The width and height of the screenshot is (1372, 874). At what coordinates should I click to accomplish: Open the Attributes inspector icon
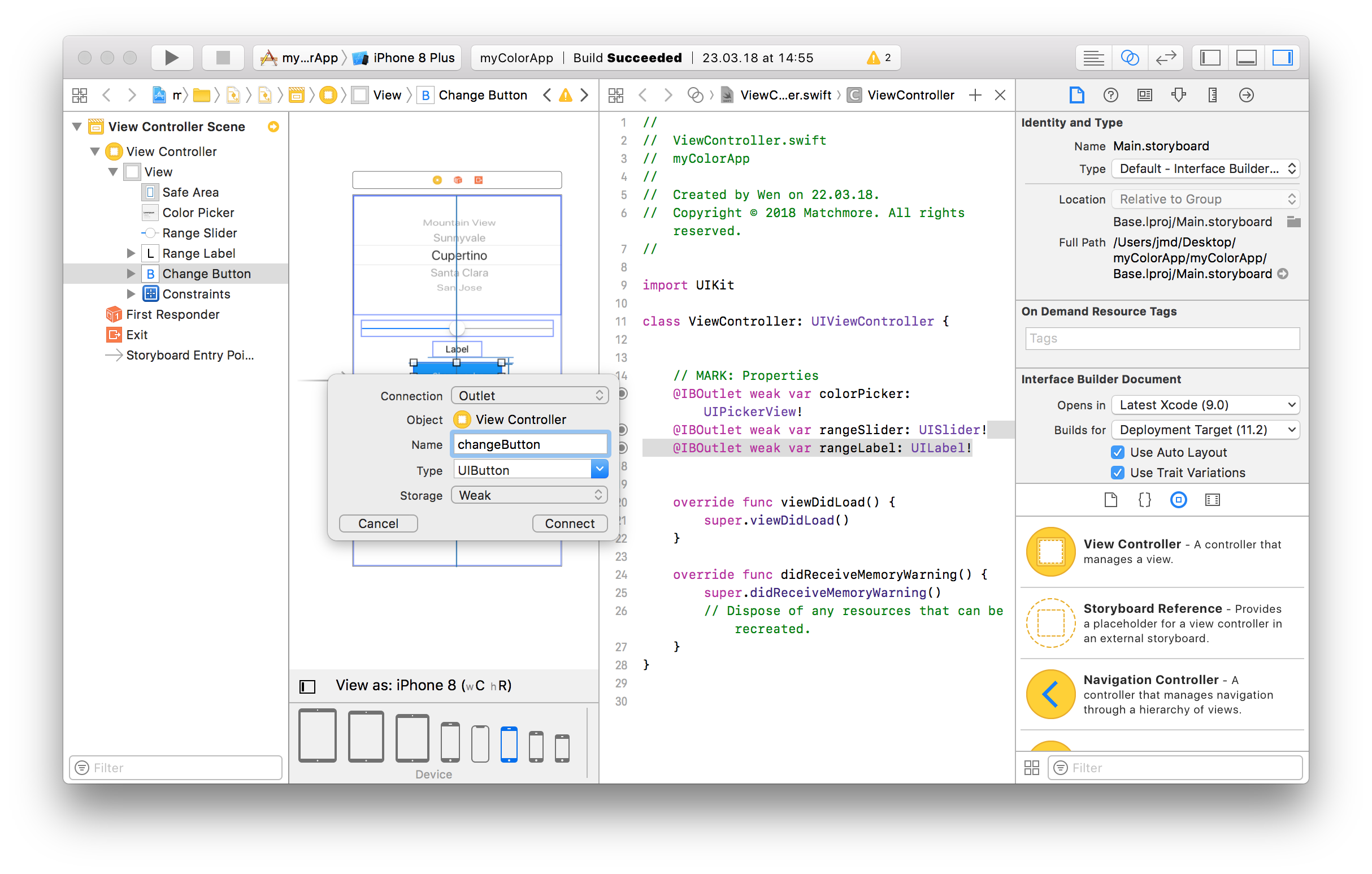coord(1178,95)
